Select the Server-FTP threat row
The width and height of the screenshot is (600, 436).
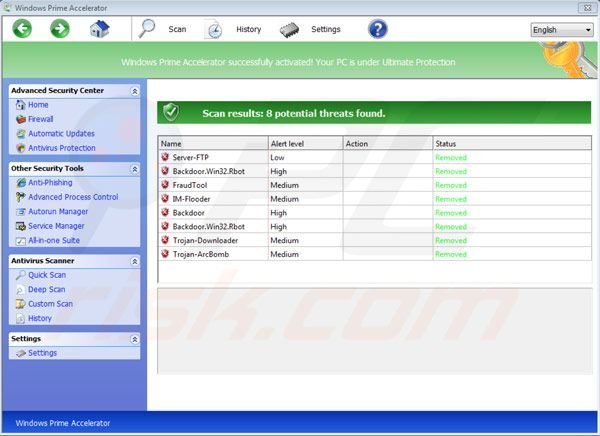tap(375, 157)
